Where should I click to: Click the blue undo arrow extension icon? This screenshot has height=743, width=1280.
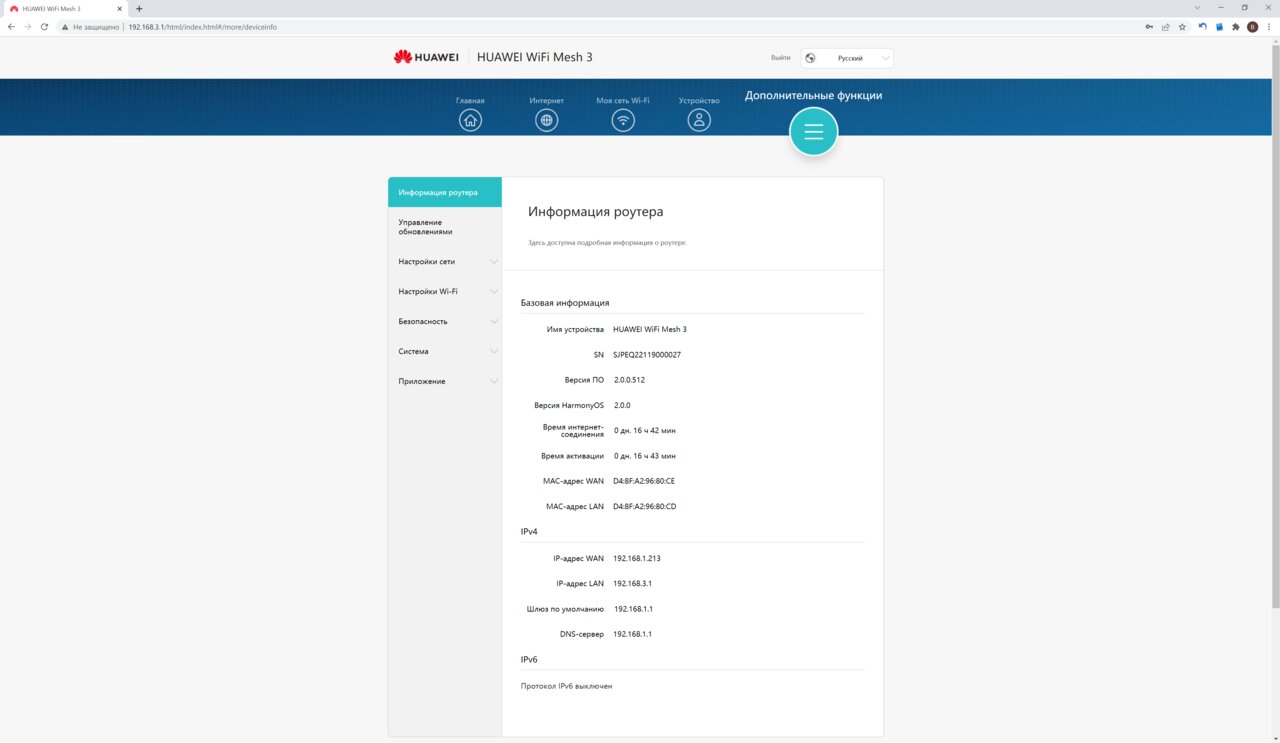(1203, 27)
